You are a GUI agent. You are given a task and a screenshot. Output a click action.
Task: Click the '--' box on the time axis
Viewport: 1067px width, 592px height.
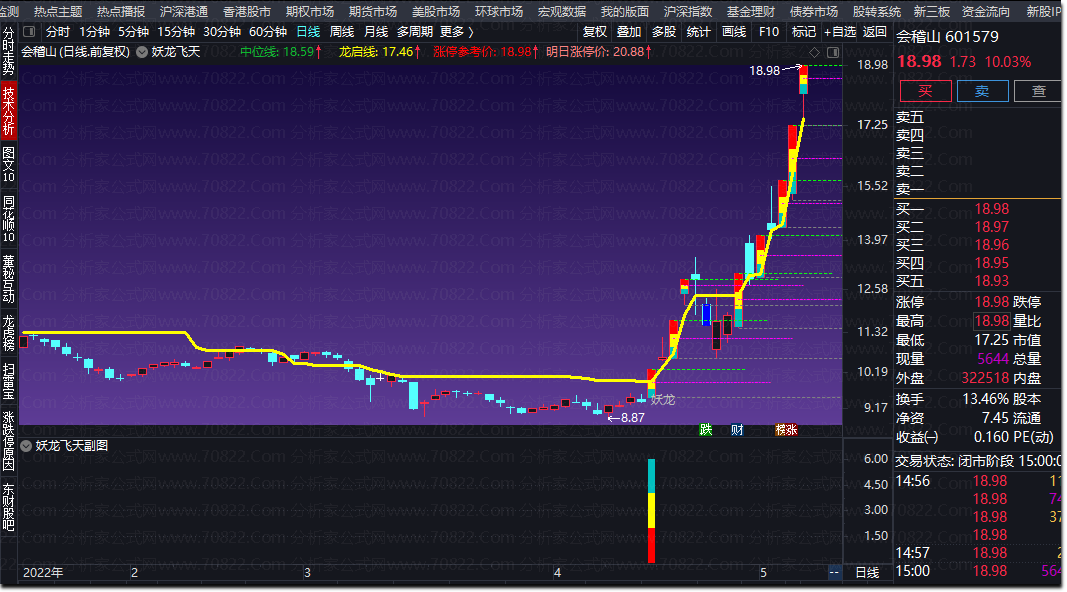click(834, 572)
